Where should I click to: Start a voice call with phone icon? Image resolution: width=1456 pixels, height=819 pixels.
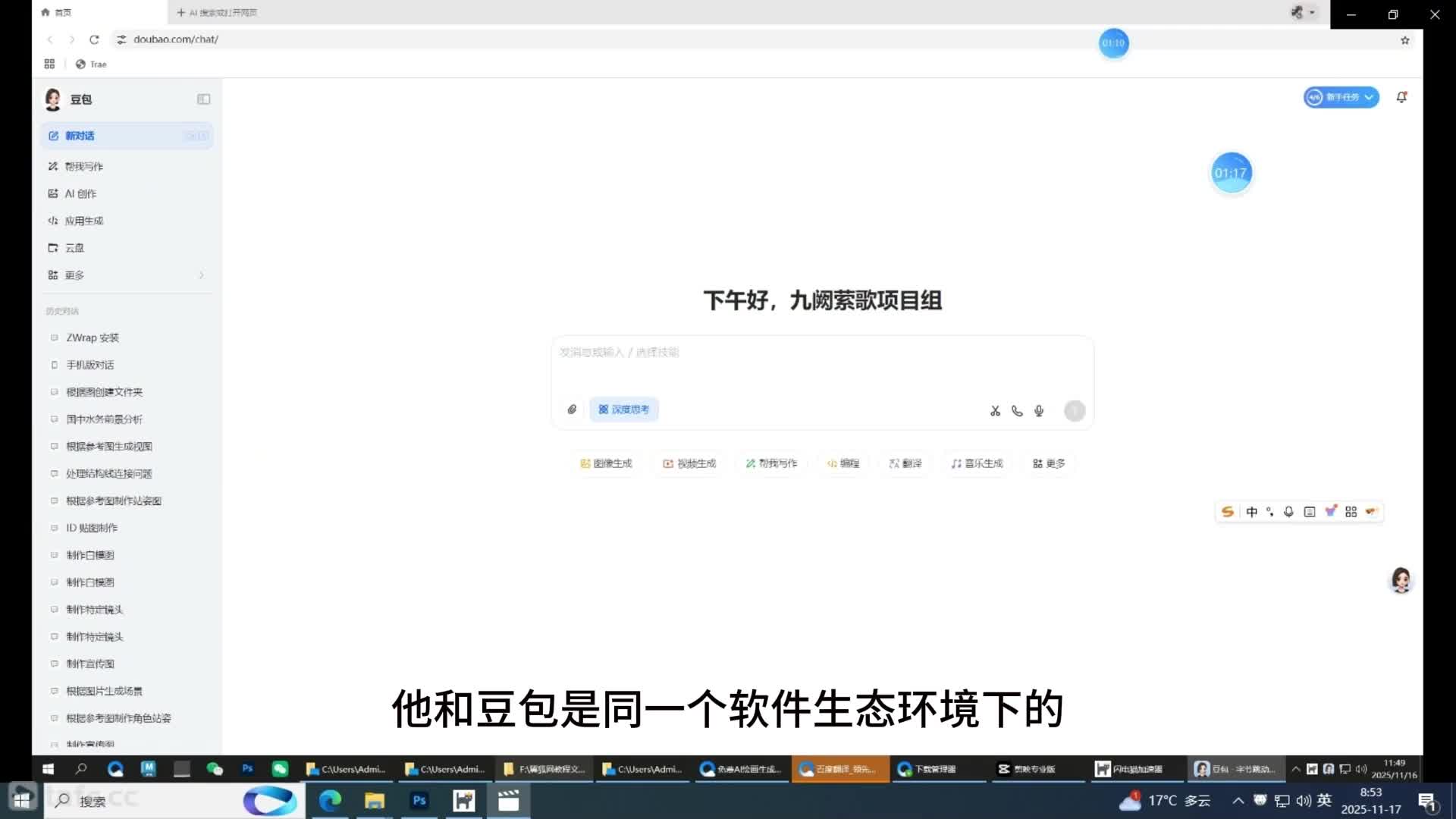click(1017, 411)
